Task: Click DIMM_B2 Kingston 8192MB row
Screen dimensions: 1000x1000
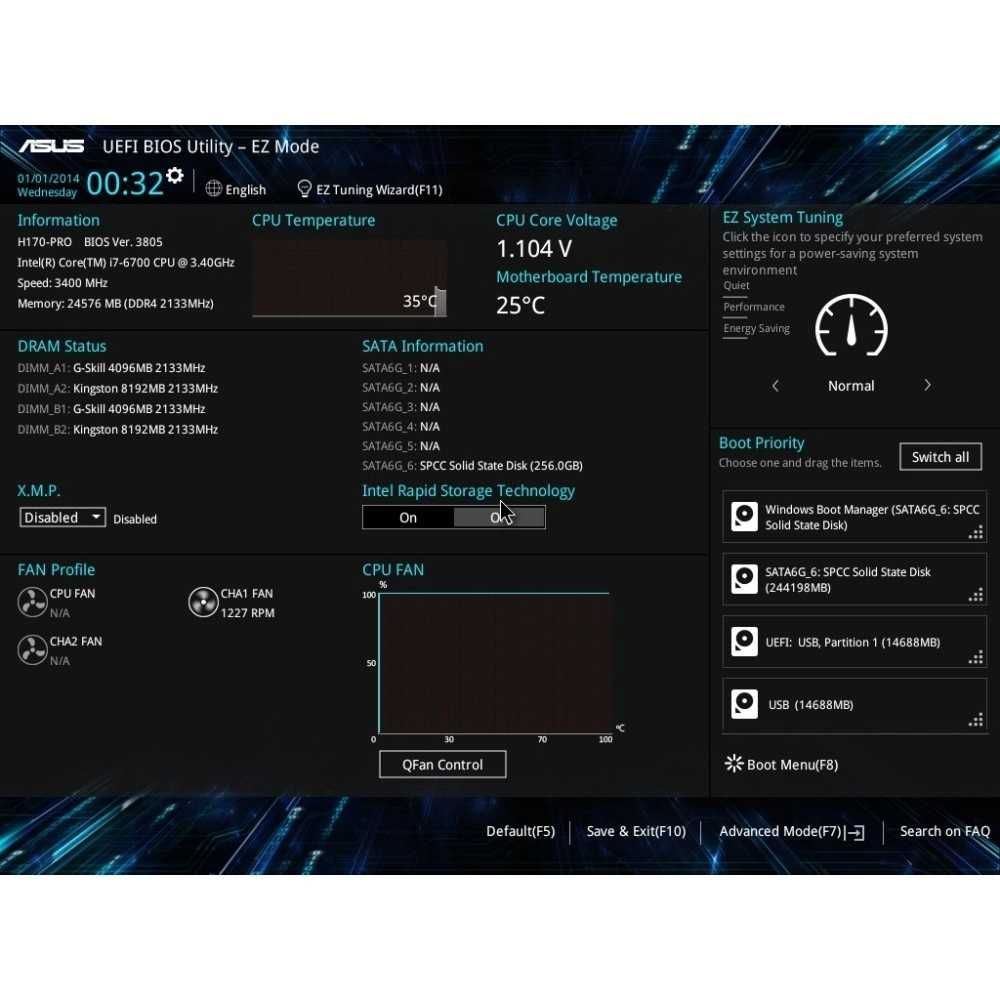Action: 118,429
